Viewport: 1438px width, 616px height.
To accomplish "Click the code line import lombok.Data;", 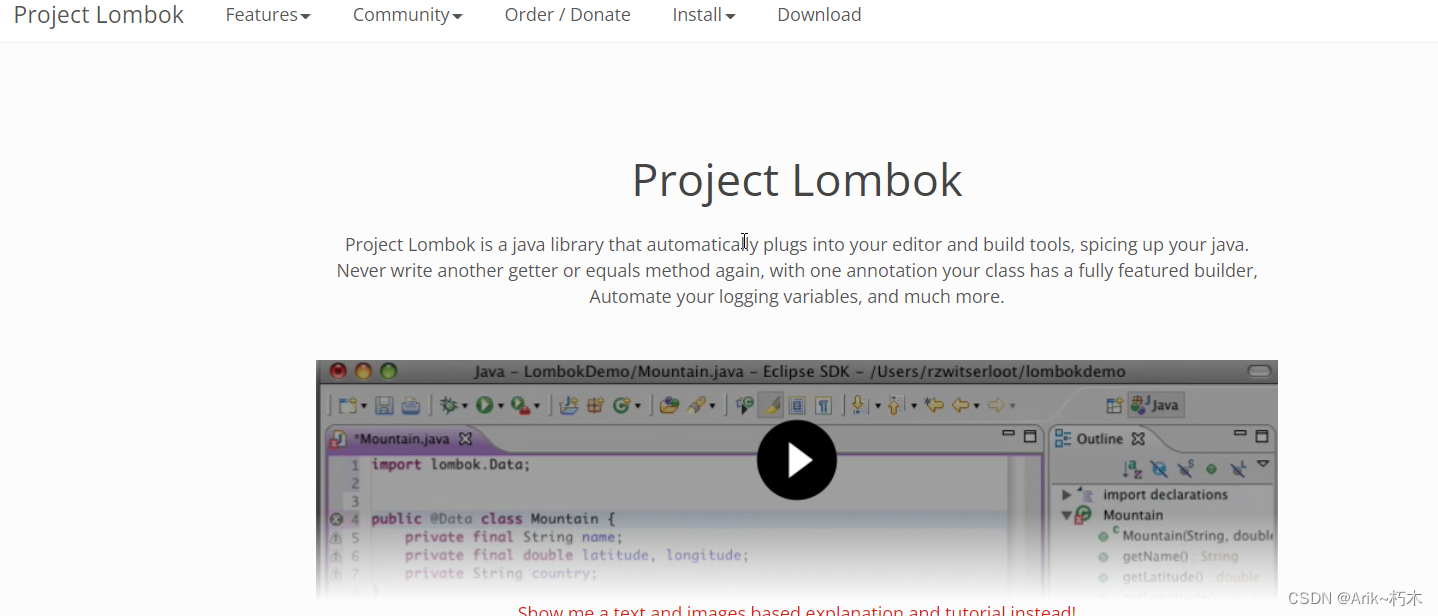I will tap(451, 464).
